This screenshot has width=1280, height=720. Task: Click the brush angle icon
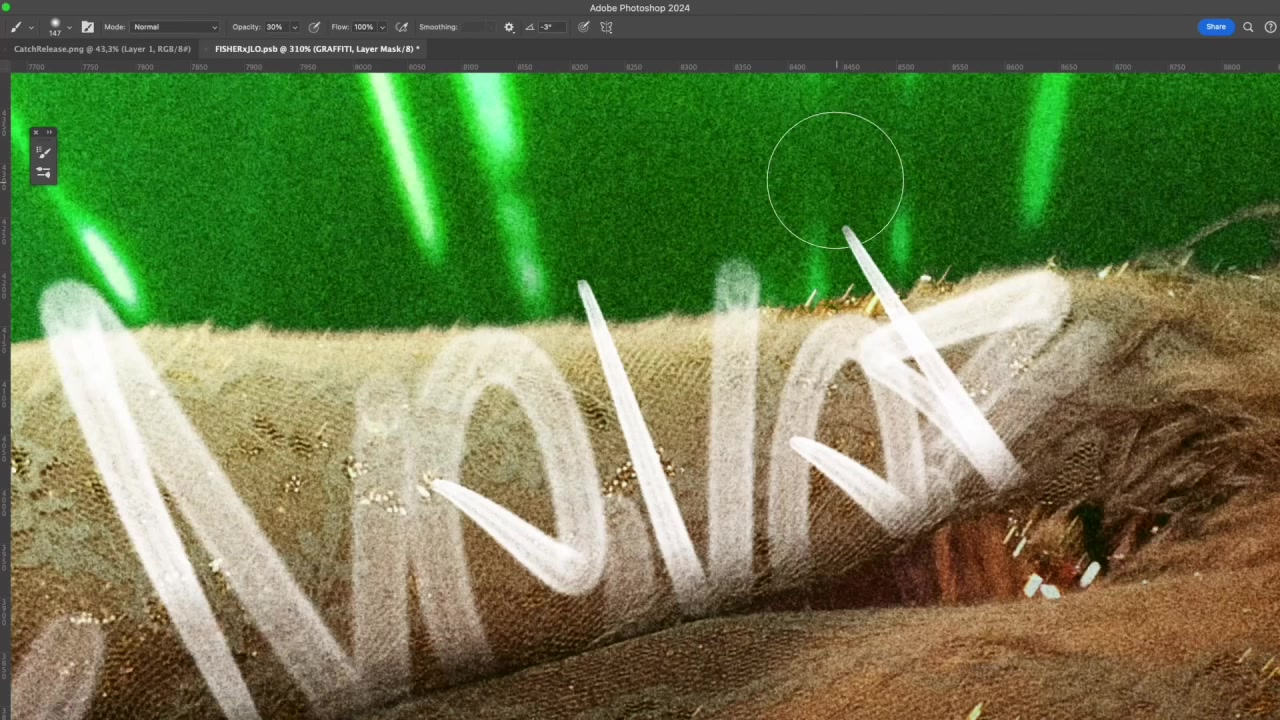point(530,27)
